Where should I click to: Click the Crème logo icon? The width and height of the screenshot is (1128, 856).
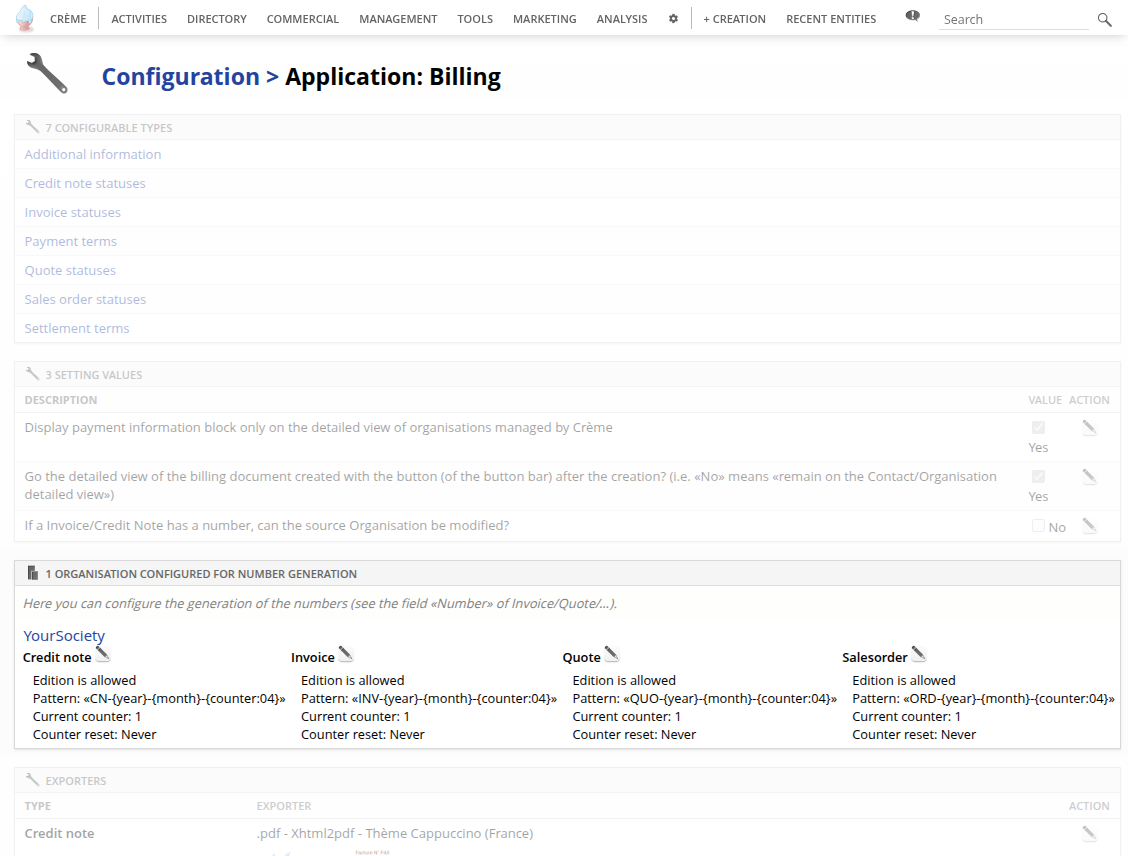click(24, 18)
